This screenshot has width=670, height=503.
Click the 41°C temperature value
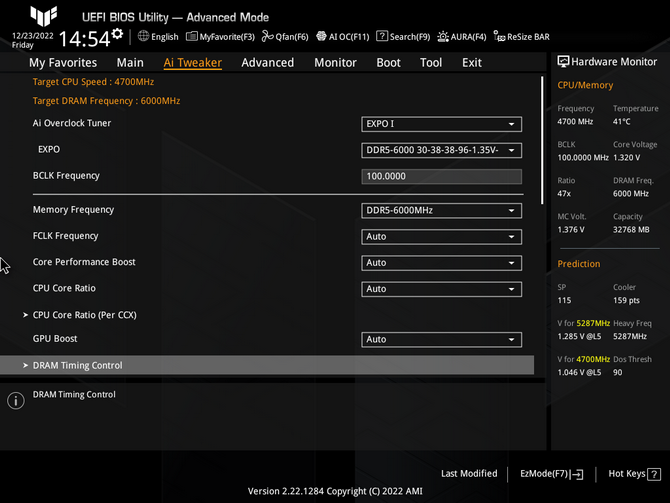(622, 122)
